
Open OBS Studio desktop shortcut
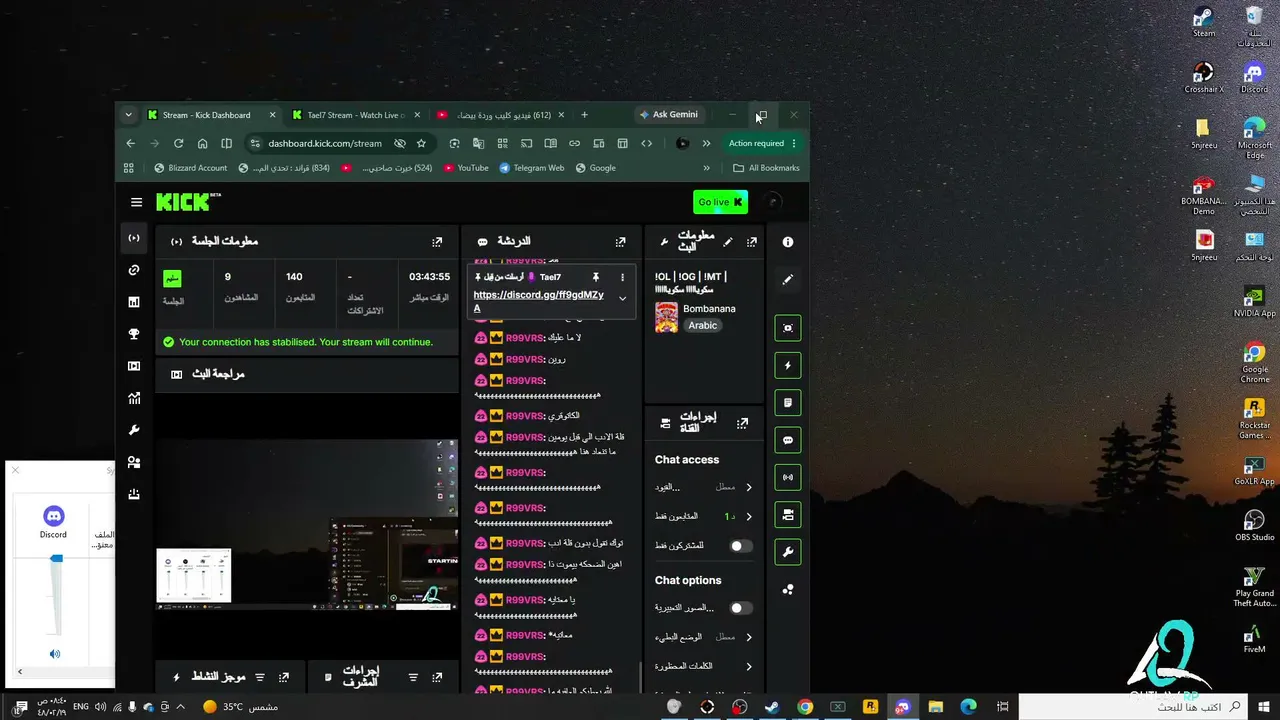tap(1254, 525)
